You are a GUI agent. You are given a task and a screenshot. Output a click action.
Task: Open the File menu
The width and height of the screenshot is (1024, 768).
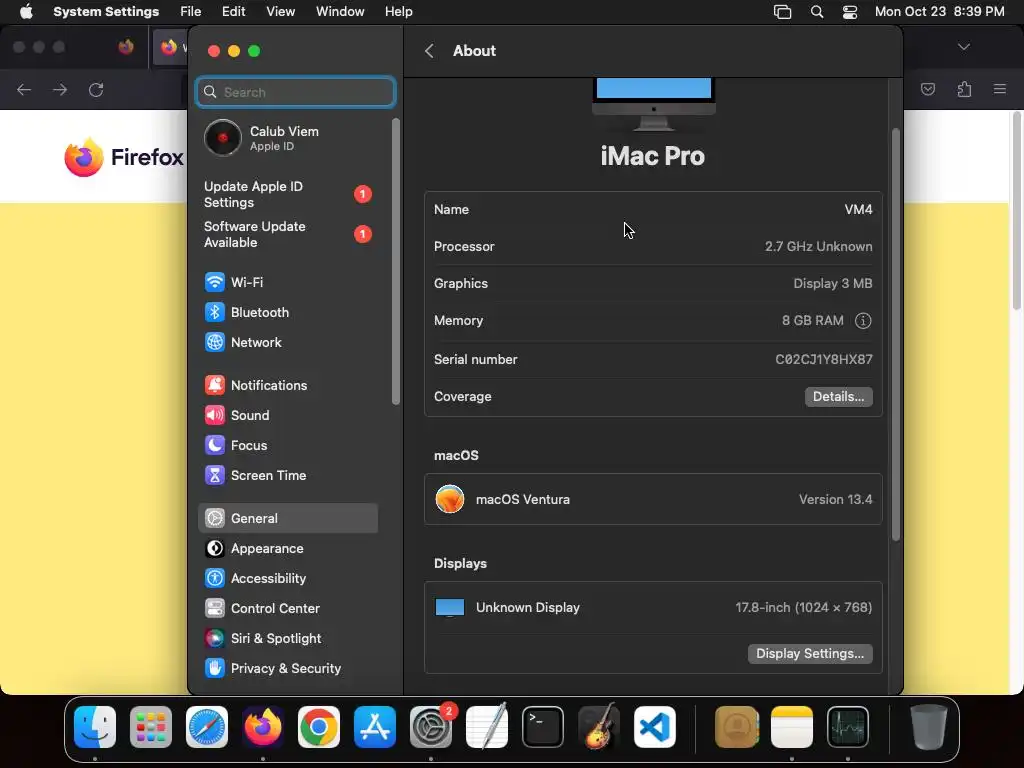(x=191, y=12)
